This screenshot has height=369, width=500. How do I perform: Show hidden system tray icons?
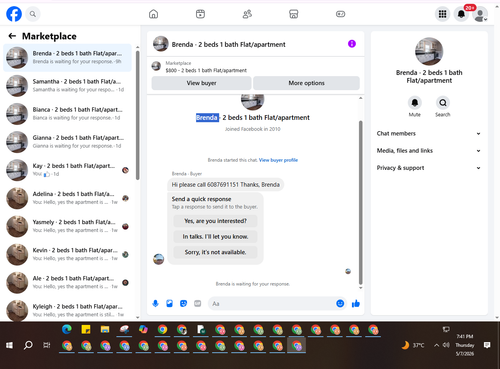pyautogui.click(x=436, y=345)
